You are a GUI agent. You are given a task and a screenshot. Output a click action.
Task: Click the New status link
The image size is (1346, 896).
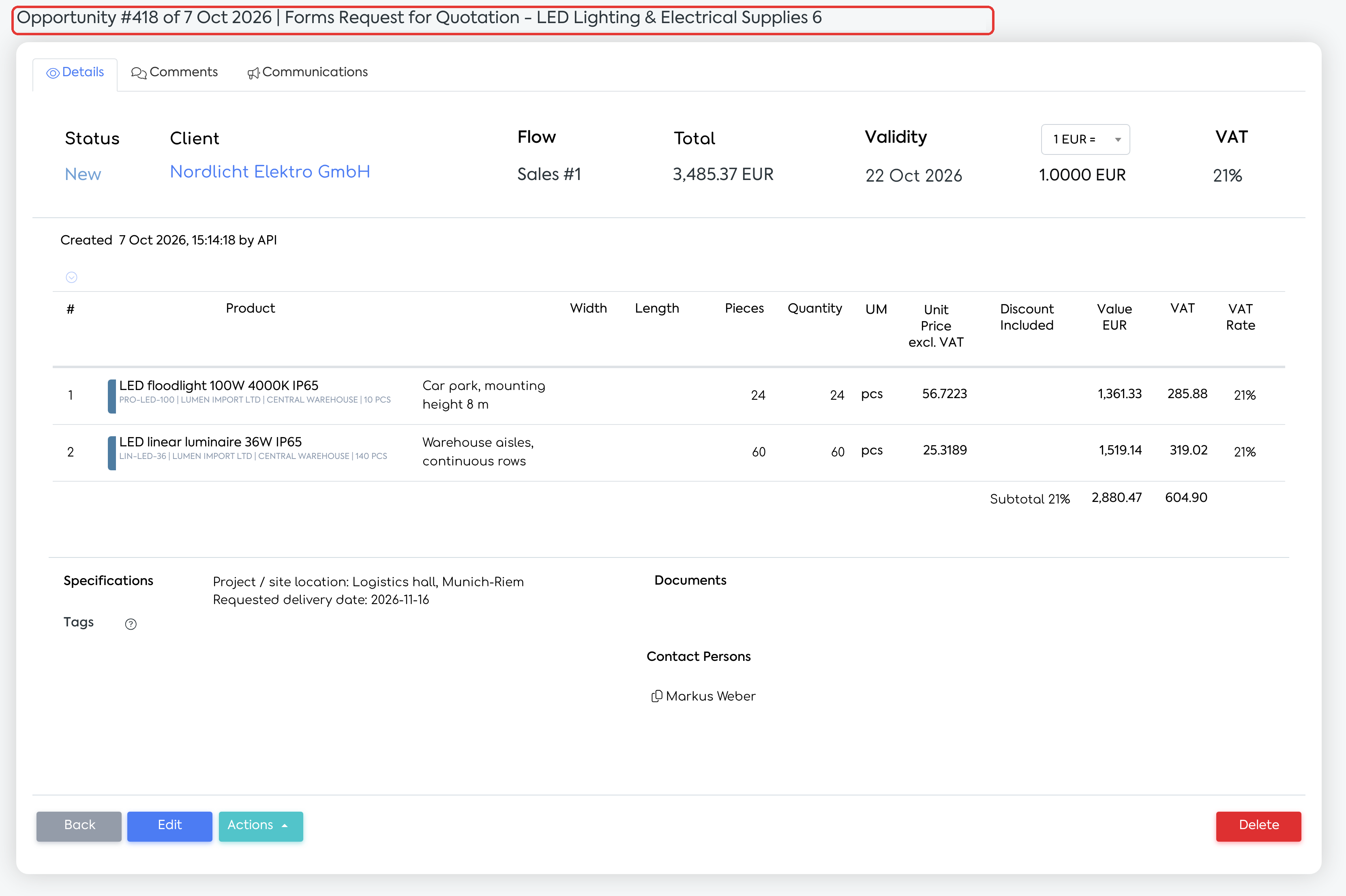point(83,174)
